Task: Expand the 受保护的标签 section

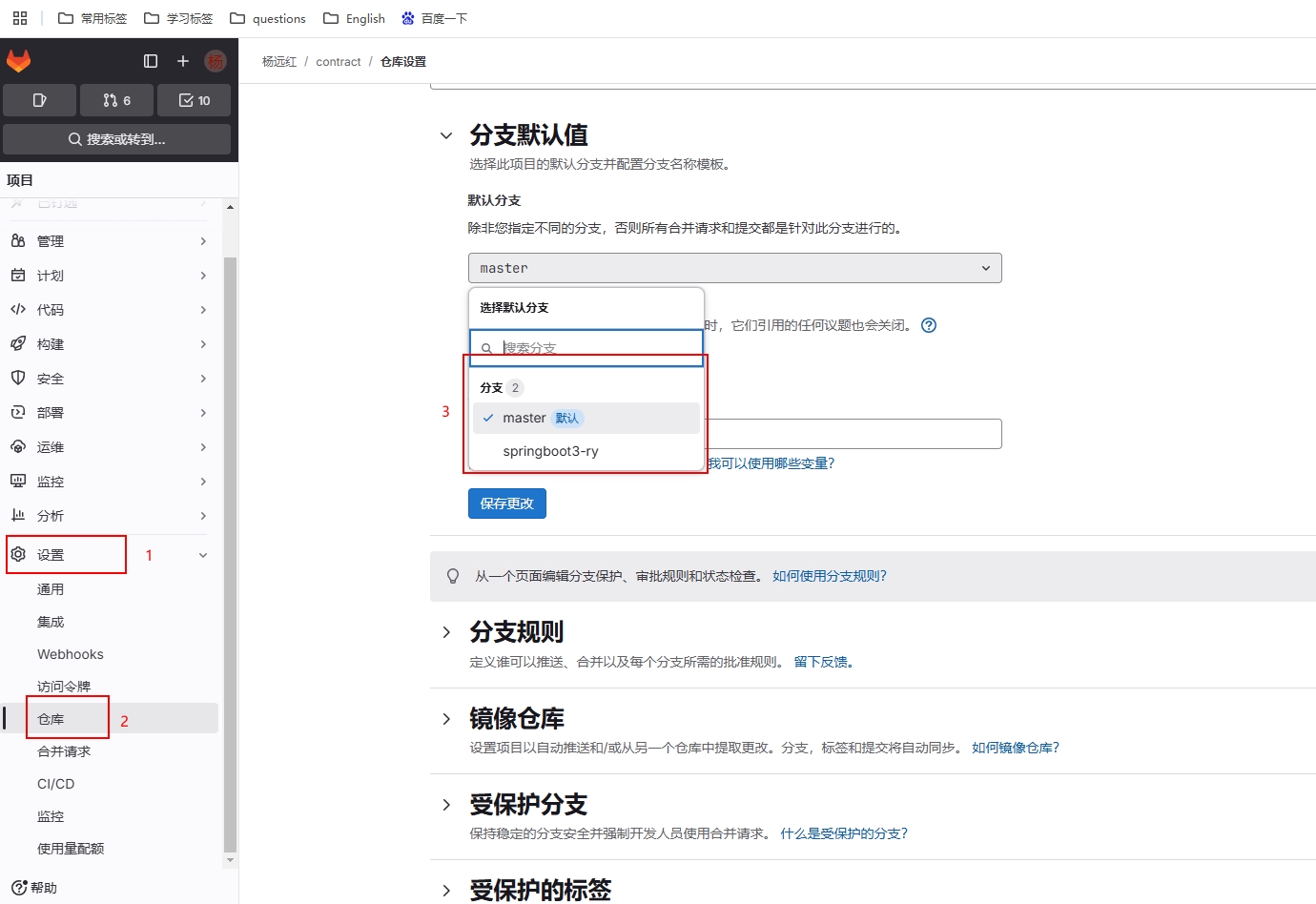Action: click(445, 891)
